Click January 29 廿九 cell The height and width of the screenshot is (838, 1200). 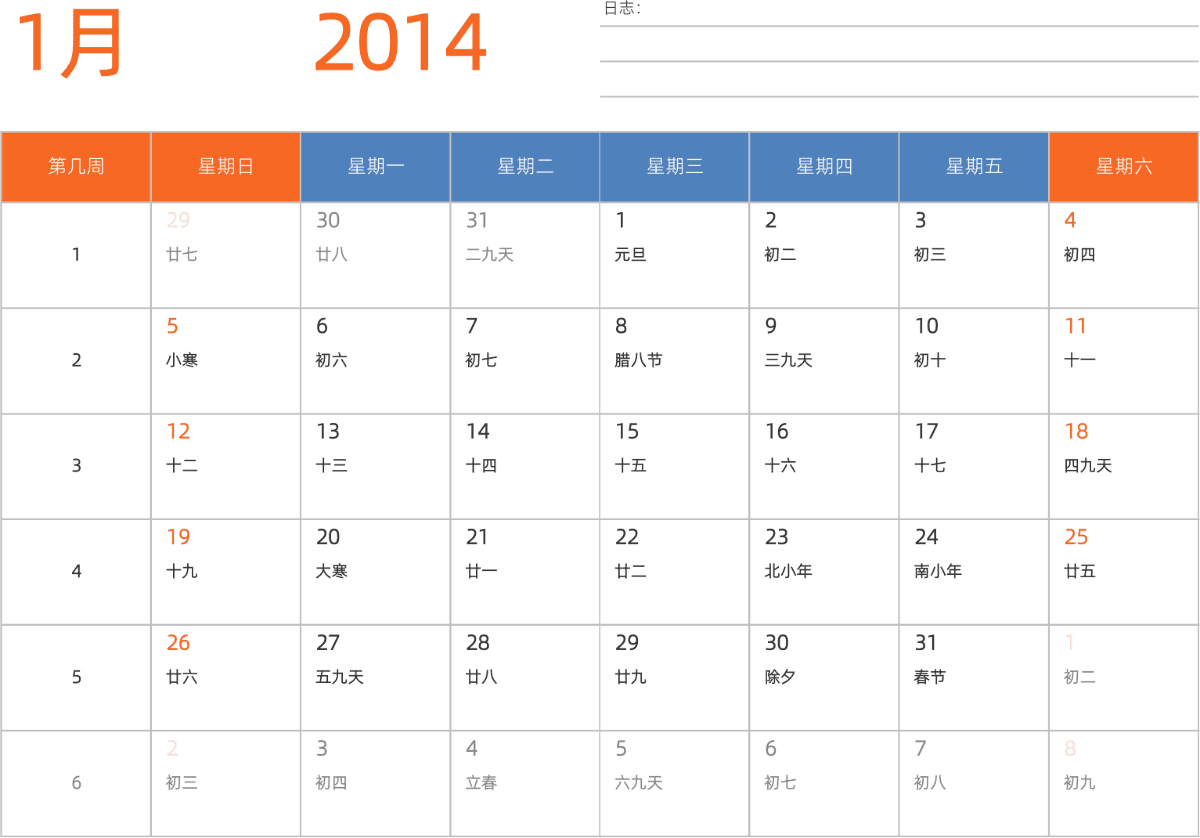(x=674, y=678)
